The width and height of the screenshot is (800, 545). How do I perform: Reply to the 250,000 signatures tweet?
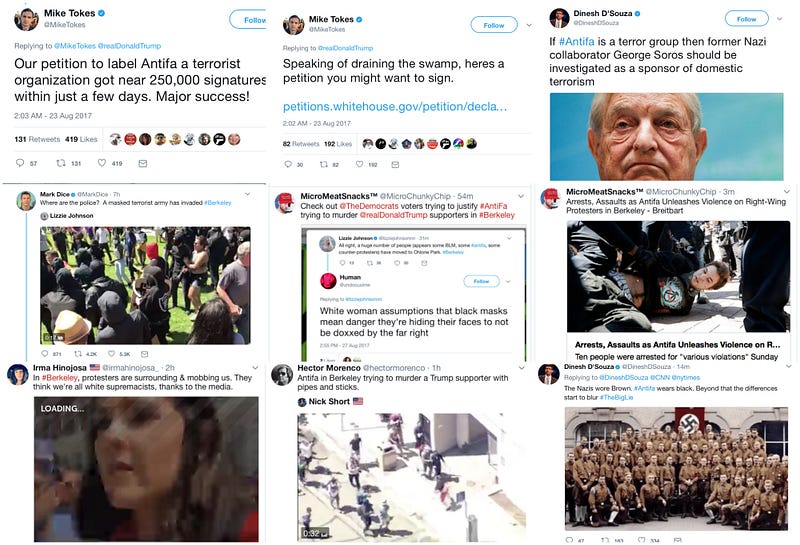(20, 163)
